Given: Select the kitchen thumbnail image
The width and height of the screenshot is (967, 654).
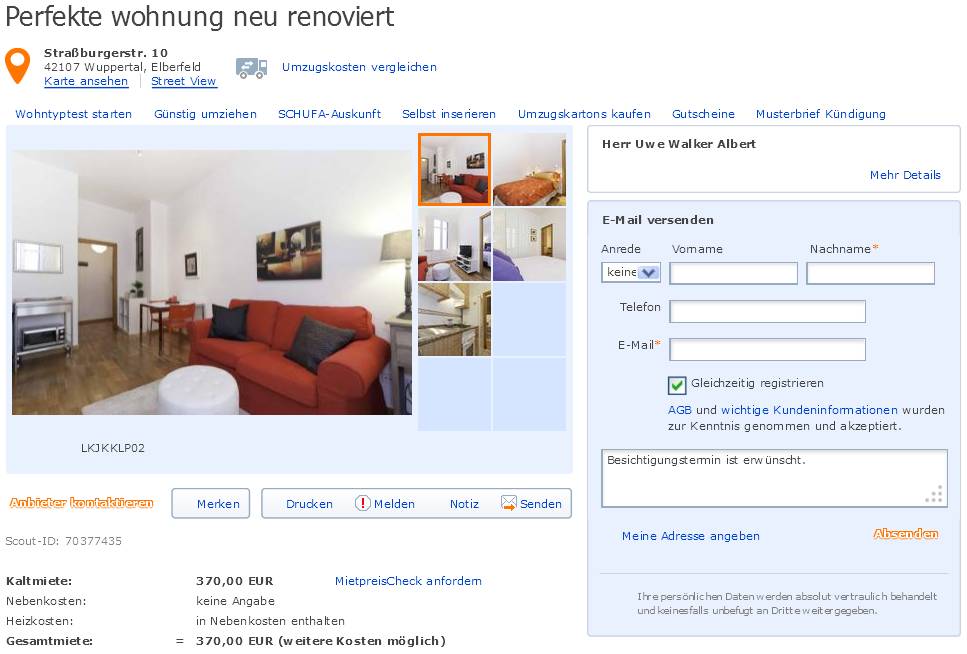Looking at the screenshot, I should tap(455, 320).
